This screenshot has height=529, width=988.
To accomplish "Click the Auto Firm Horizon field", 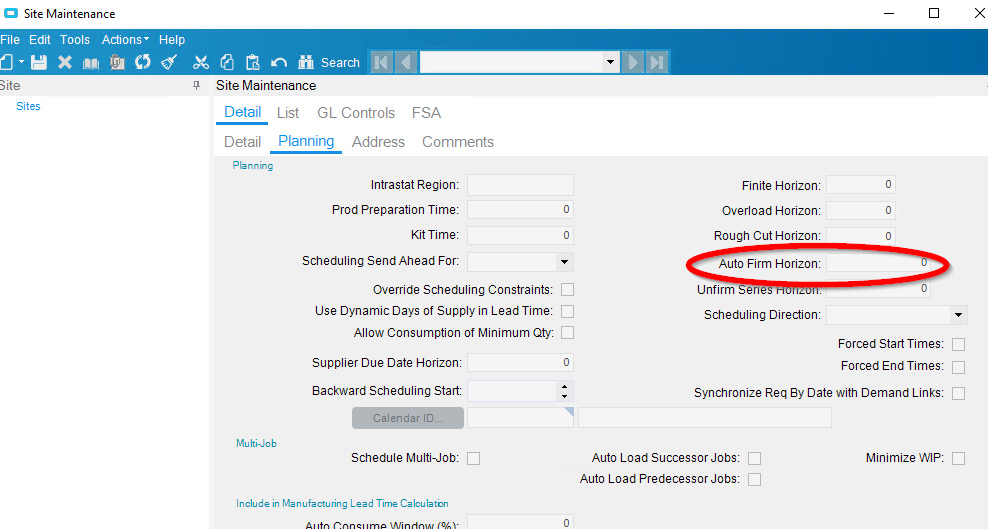I will (x=878, y=263).
